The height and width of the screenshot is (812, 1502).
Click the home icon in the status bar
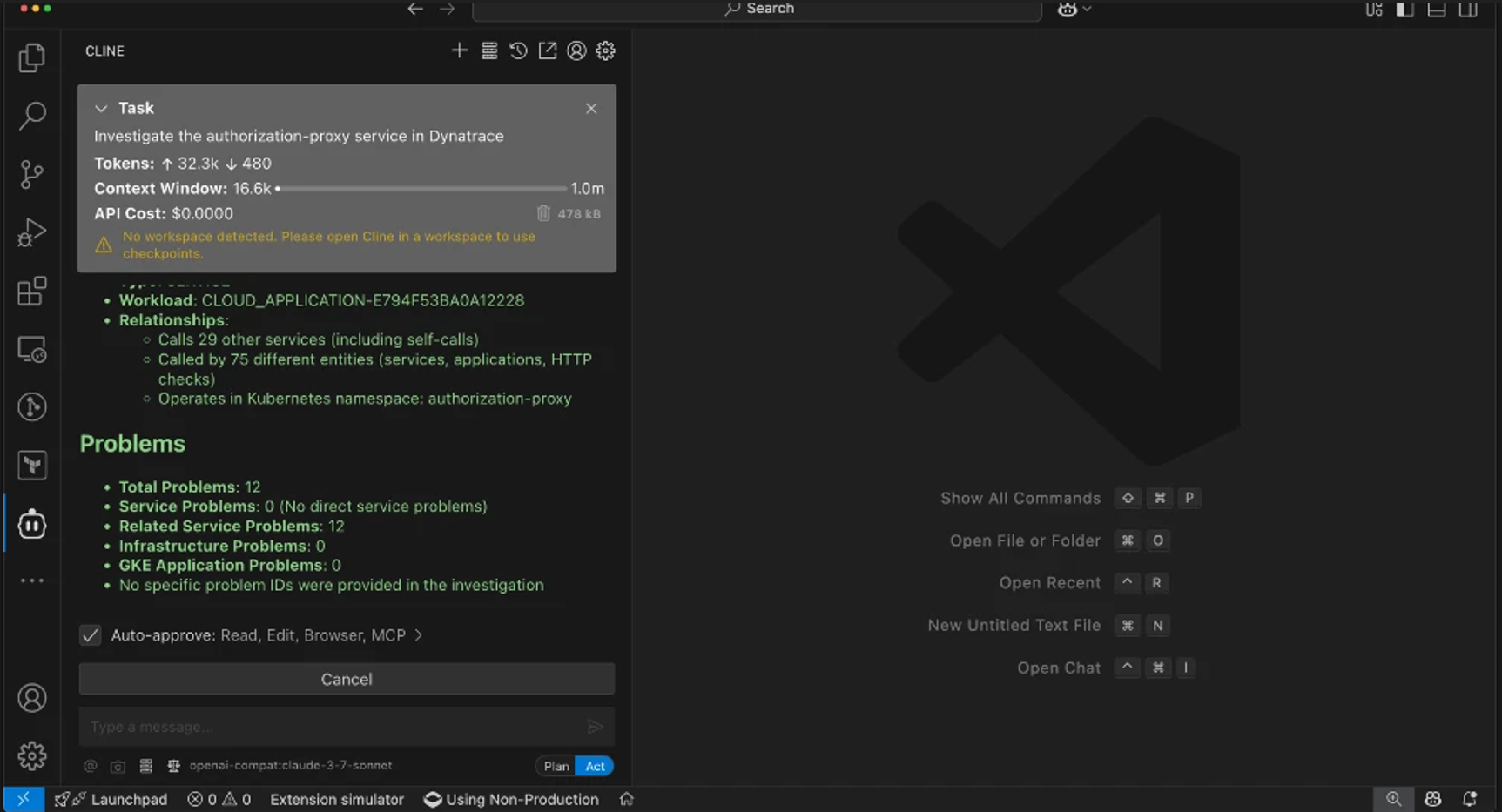pos(626,799)
